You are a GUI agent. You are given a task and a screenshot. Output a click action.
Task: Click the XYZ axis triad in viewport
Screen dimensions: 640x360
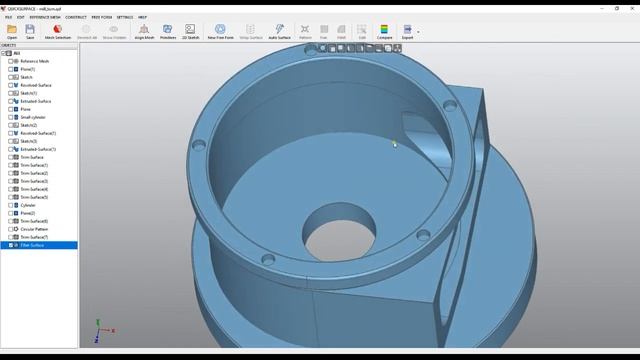click(x=104, y=331)
